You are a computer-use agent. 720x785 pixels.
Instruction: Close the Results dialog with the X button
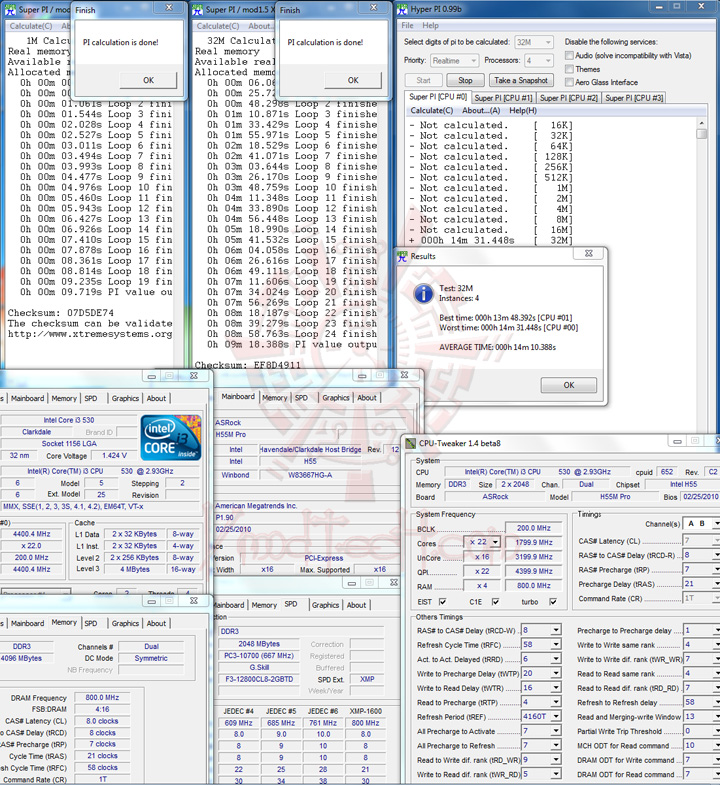(589, 253)
